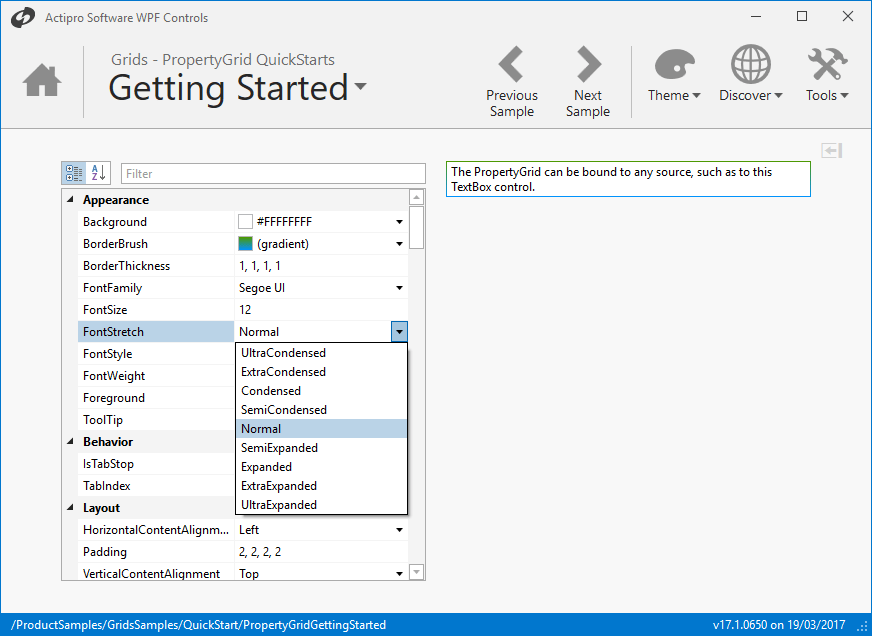The image size is (872, 636).
Task: Click the Home icon in the toolbar
Action: [41, 80]
